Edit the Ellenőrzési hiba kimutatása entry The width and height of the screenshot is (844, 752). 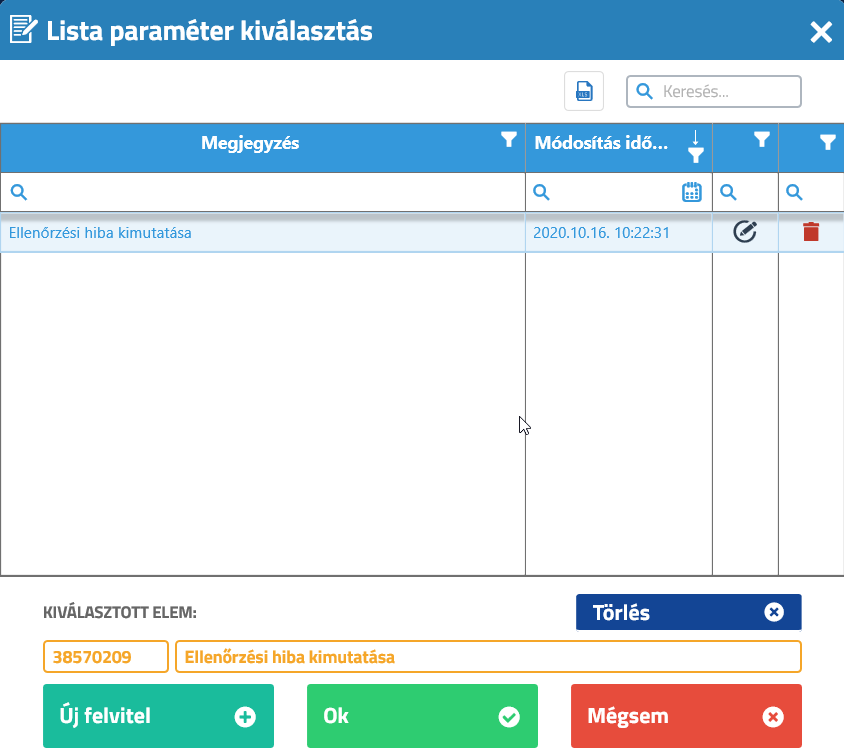pyautogui.click(x=745, y=231)
